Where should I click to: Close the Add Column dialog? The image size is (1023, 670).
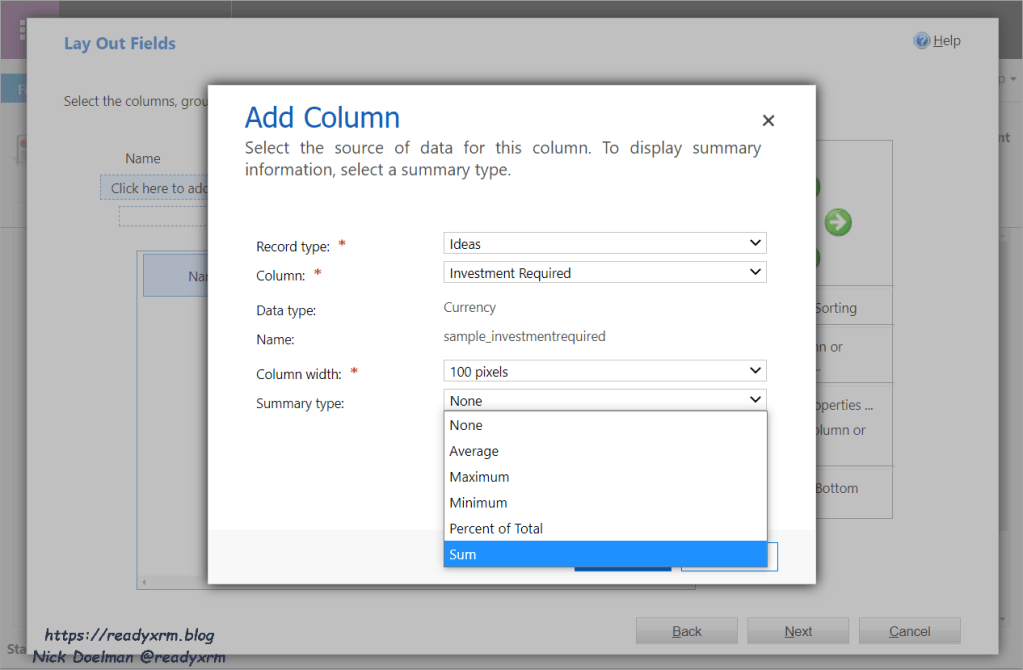point(768,121)
